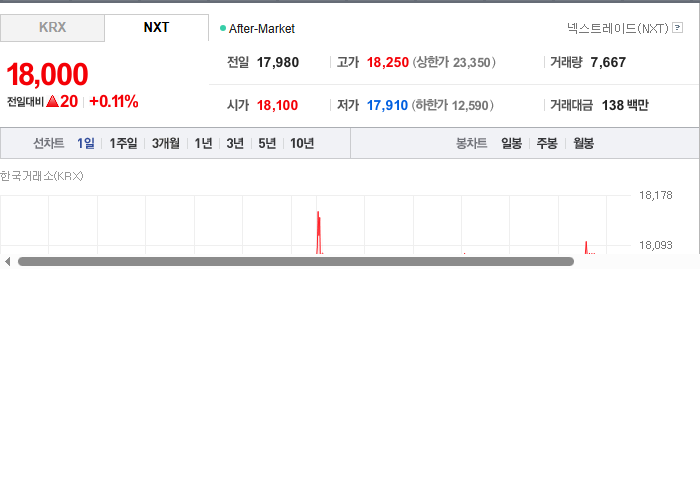This screenshot has width=700, height=490.
Task: Click the 18,178 chart axis label
Action: click(x=656, y=195)
